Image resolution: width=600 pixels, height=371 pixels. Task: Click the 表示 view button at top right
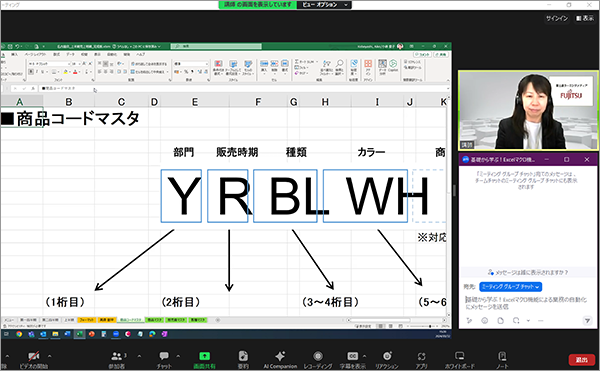point(585,18)
